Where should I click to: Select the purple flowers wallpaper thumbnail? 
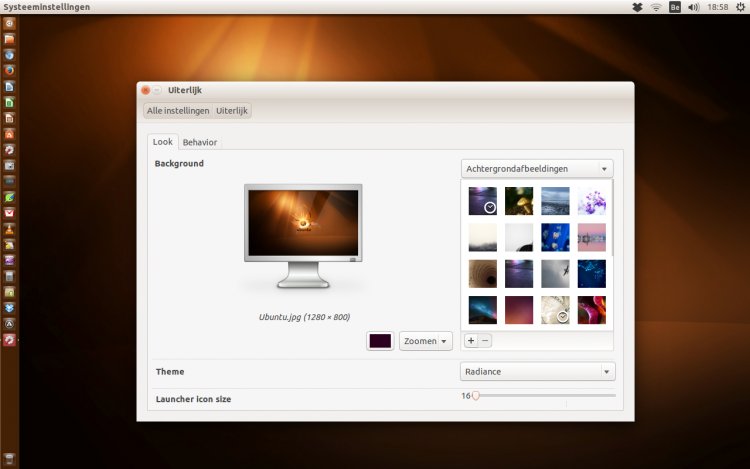592,201
